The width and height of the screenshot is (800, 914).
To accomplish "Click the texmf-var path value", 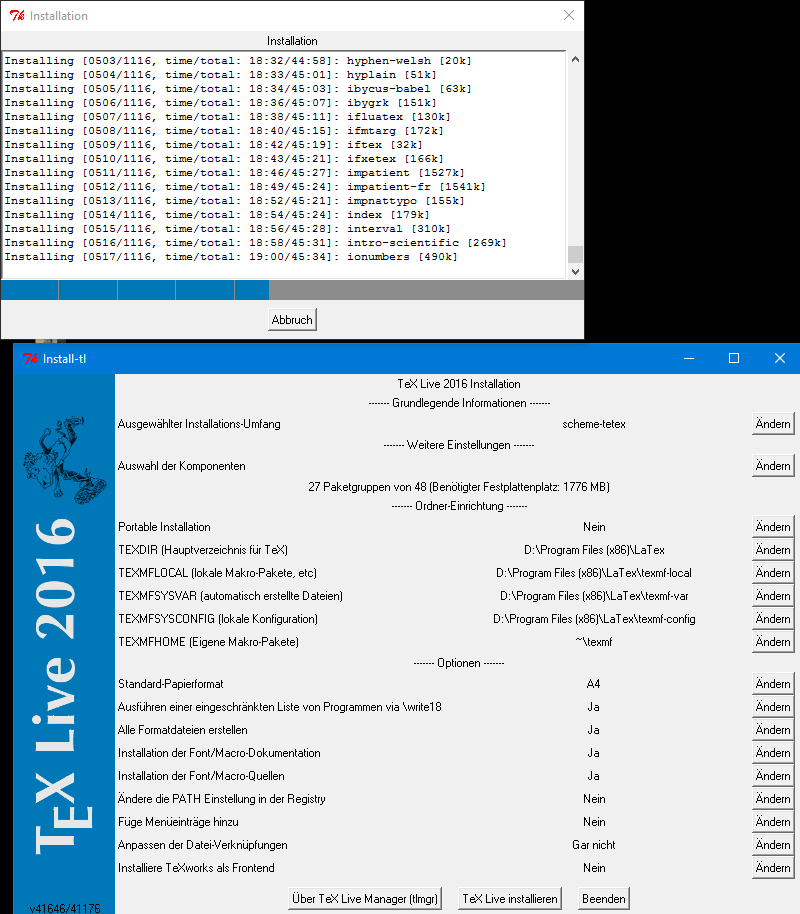I will coord(594,596).
